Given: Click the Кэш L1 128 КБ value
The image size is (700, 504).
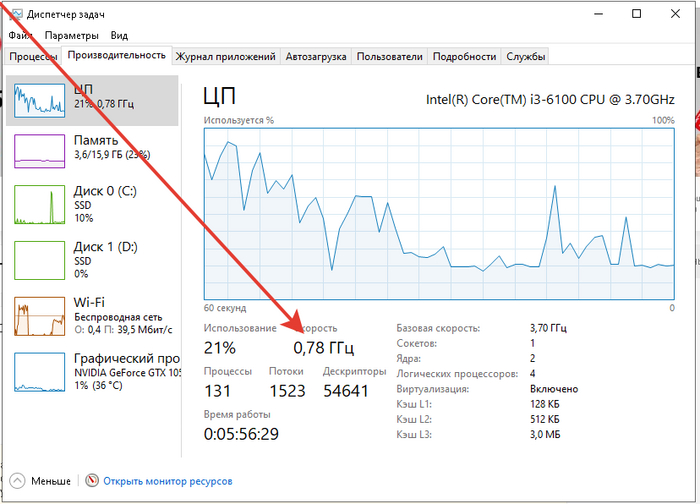Looking at the screenshot, I should (x=545, y=404).
